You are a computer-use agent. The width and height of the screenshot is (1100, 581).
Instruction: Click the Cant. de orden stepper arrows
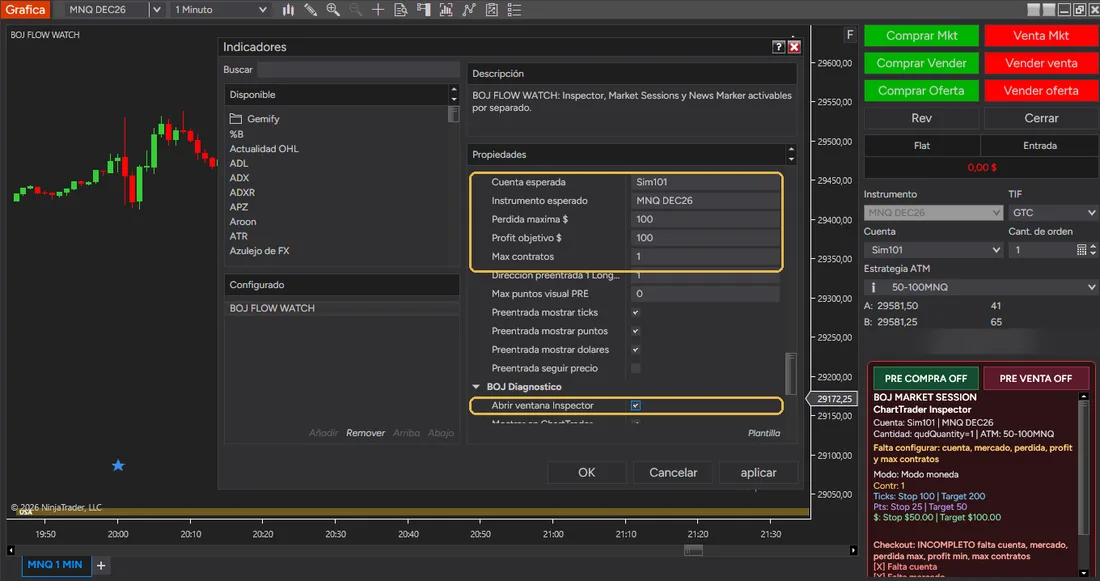(1092, 250)
